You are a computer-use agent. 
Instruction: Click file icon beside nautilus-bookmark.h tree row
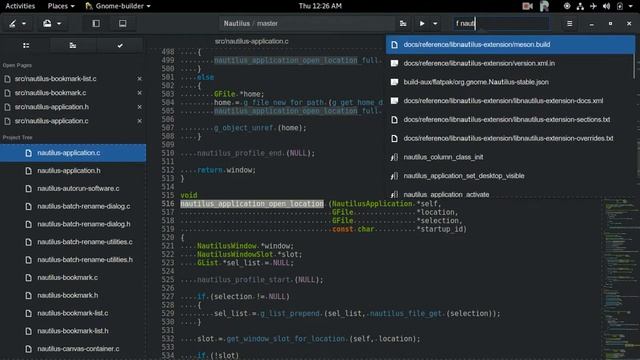(x=29, y=296)
